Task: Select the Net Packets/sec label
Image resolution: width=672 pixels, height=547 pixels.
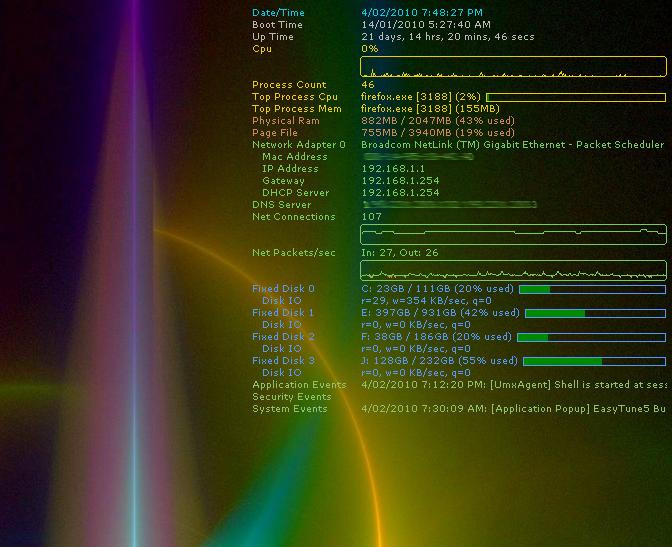Action: click(x=294, y=253)
